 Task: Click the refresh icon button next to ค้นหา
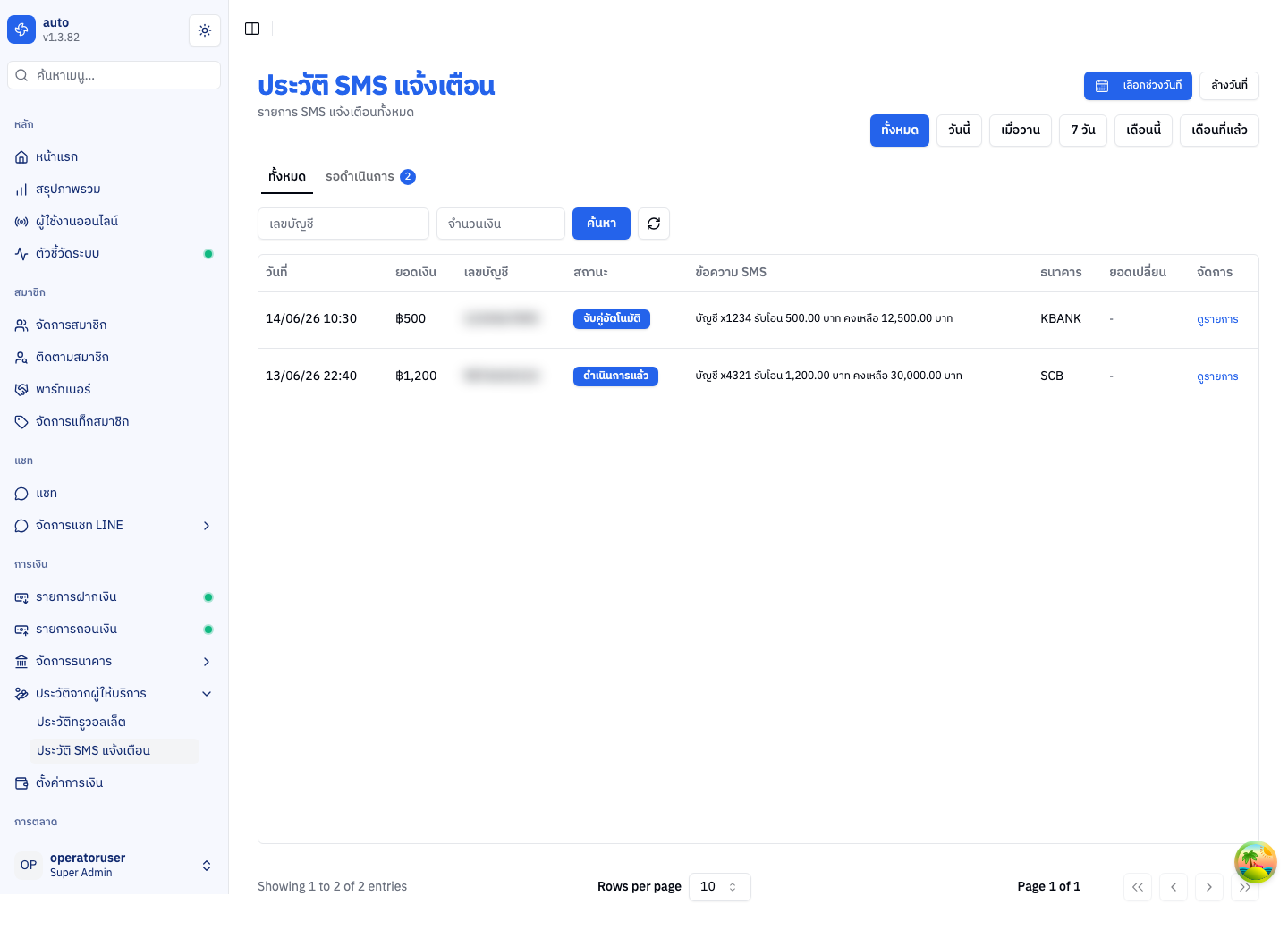click(654, 224)
